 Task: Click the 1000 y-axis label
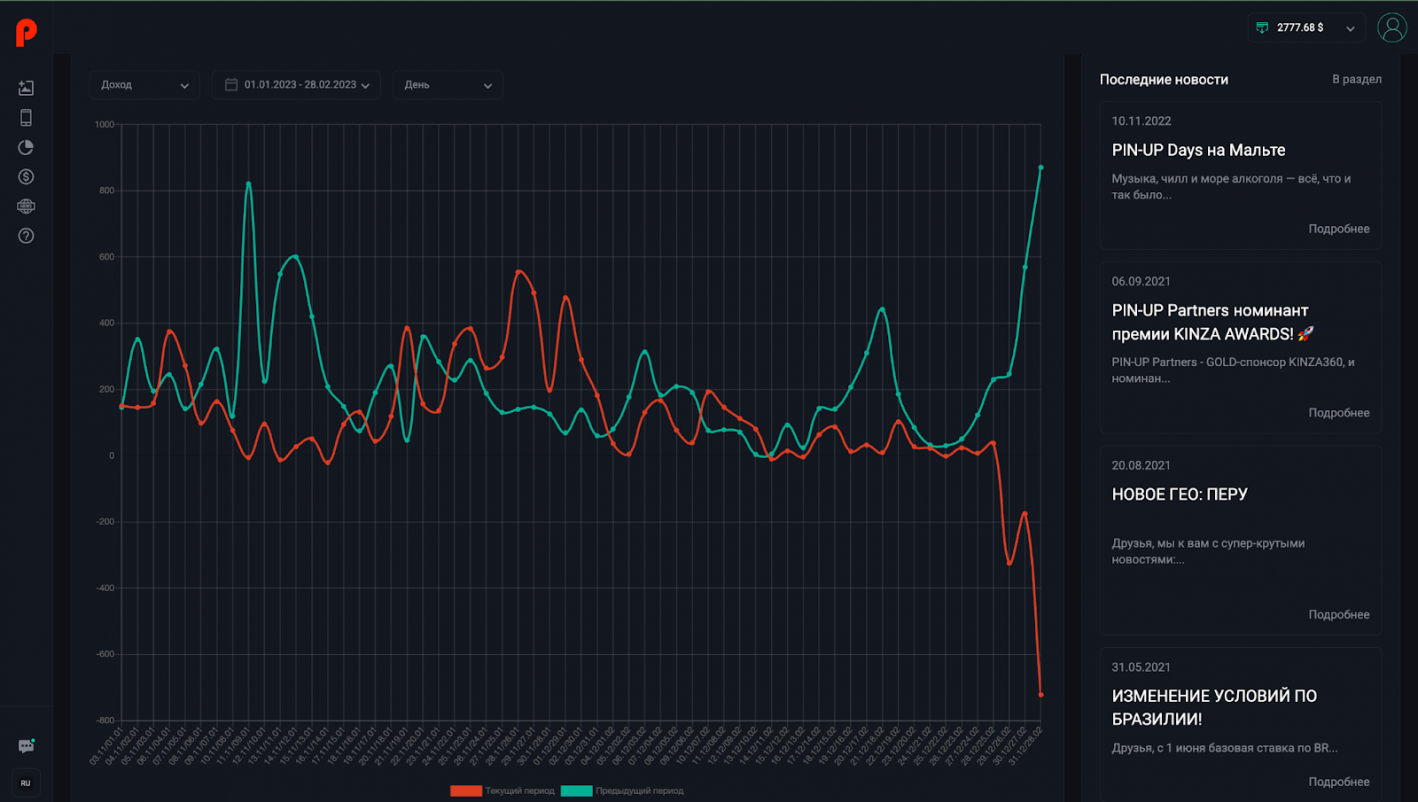click(x=105, y=124)
